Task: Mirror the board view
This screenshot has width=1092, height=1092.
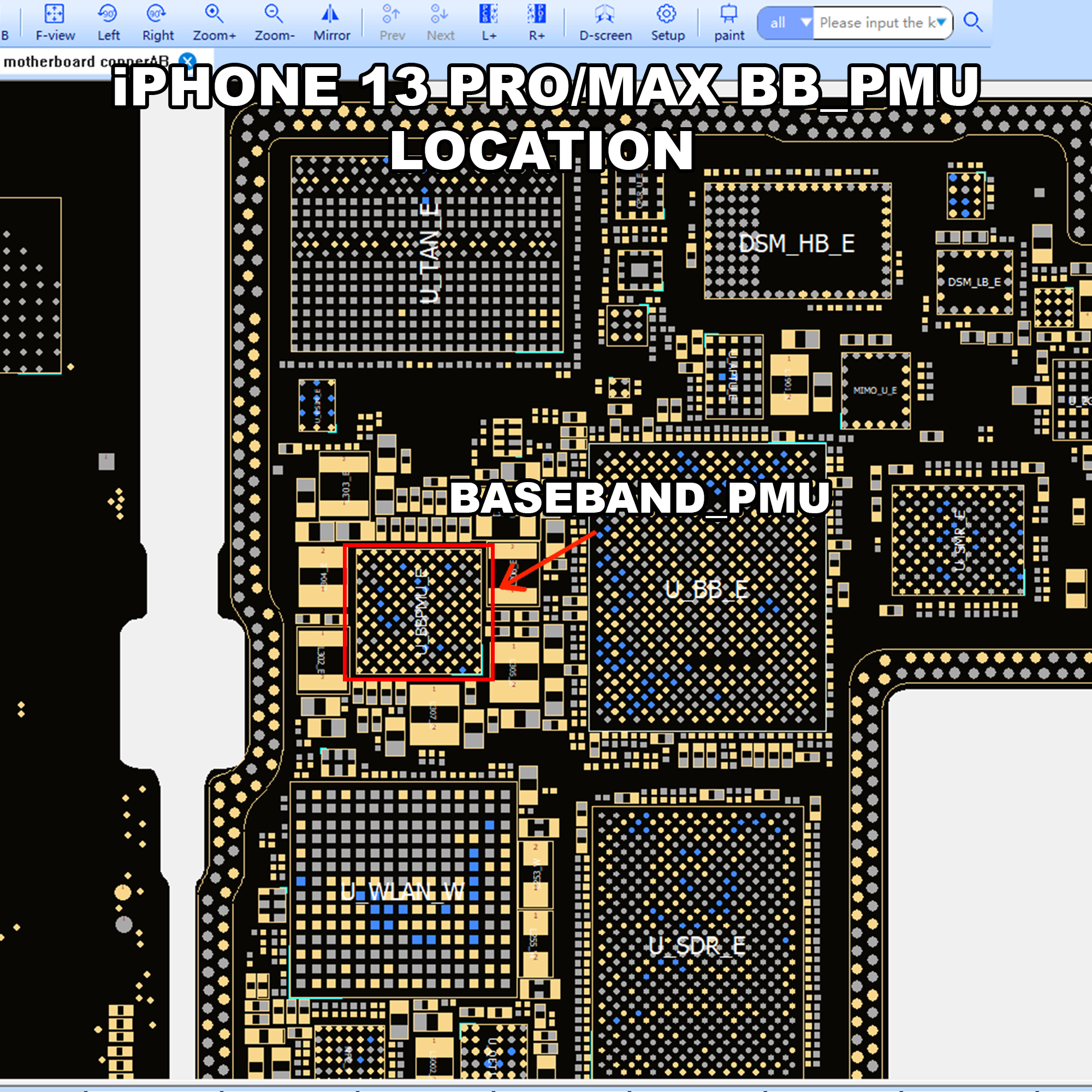Action: click(331, 14)
